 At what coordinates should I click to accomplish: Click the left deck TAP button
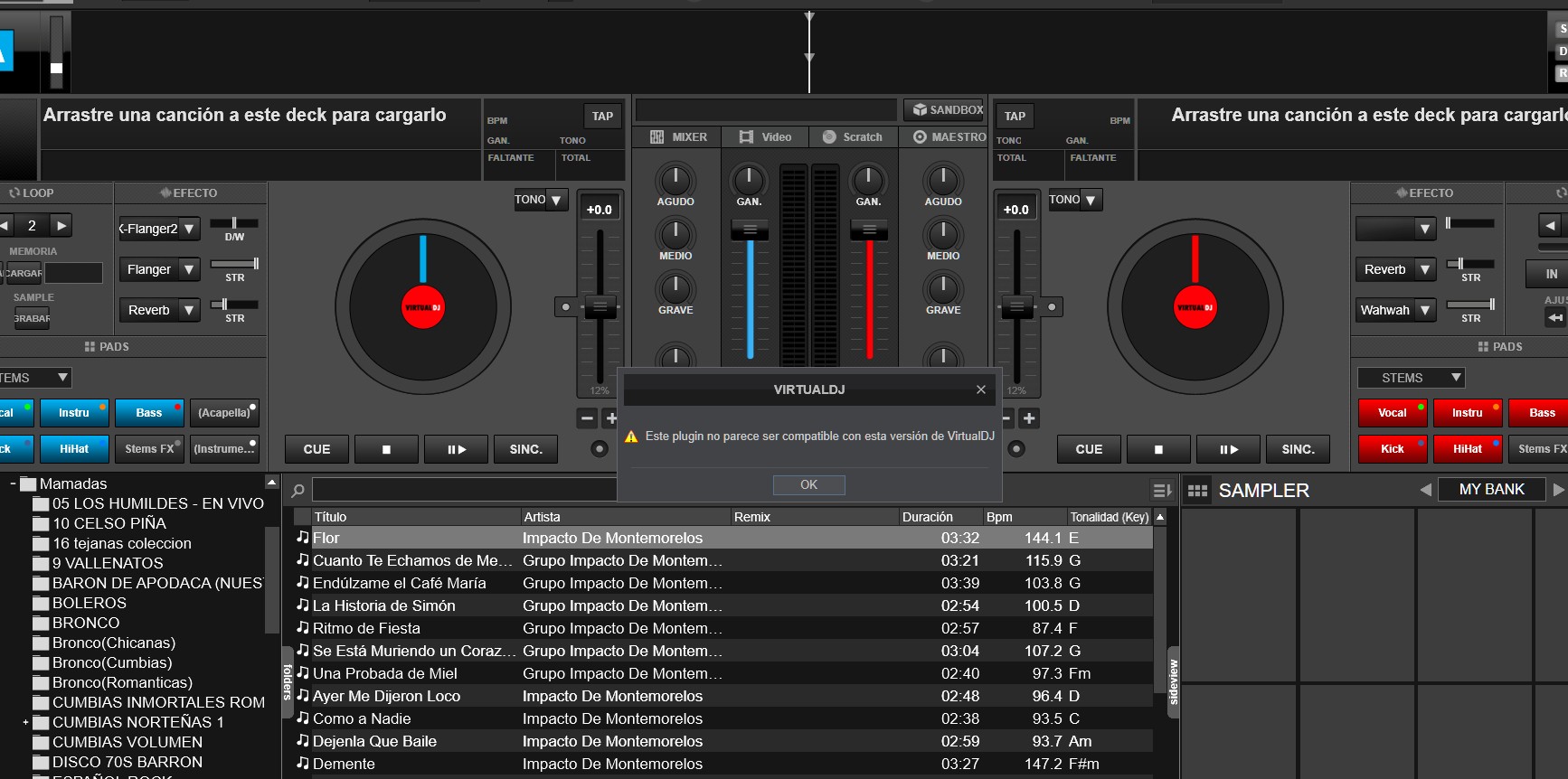point(602,117)
